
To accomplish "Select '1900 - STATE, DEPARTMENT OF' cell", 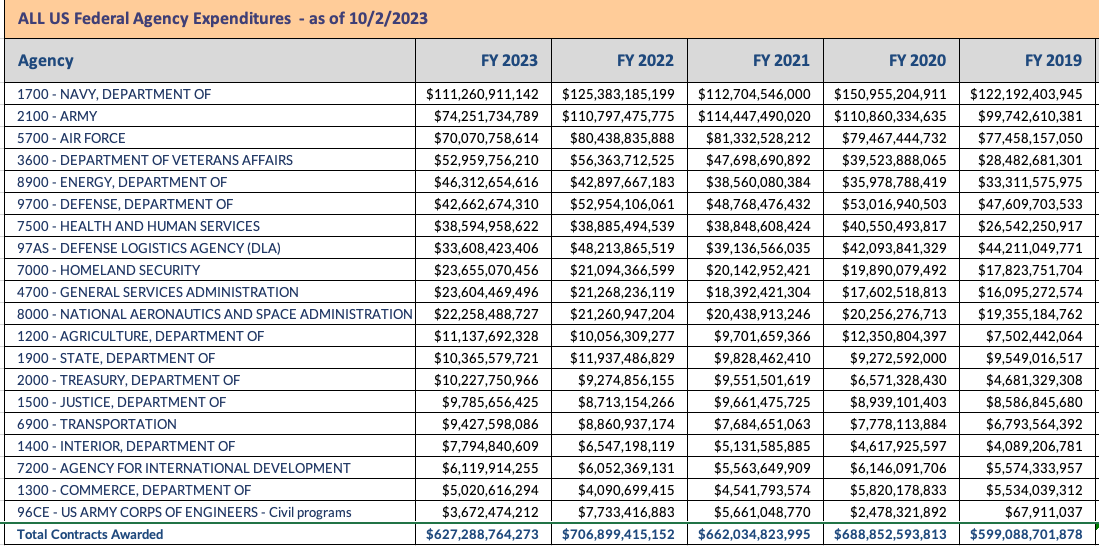I will coord(210,357).
